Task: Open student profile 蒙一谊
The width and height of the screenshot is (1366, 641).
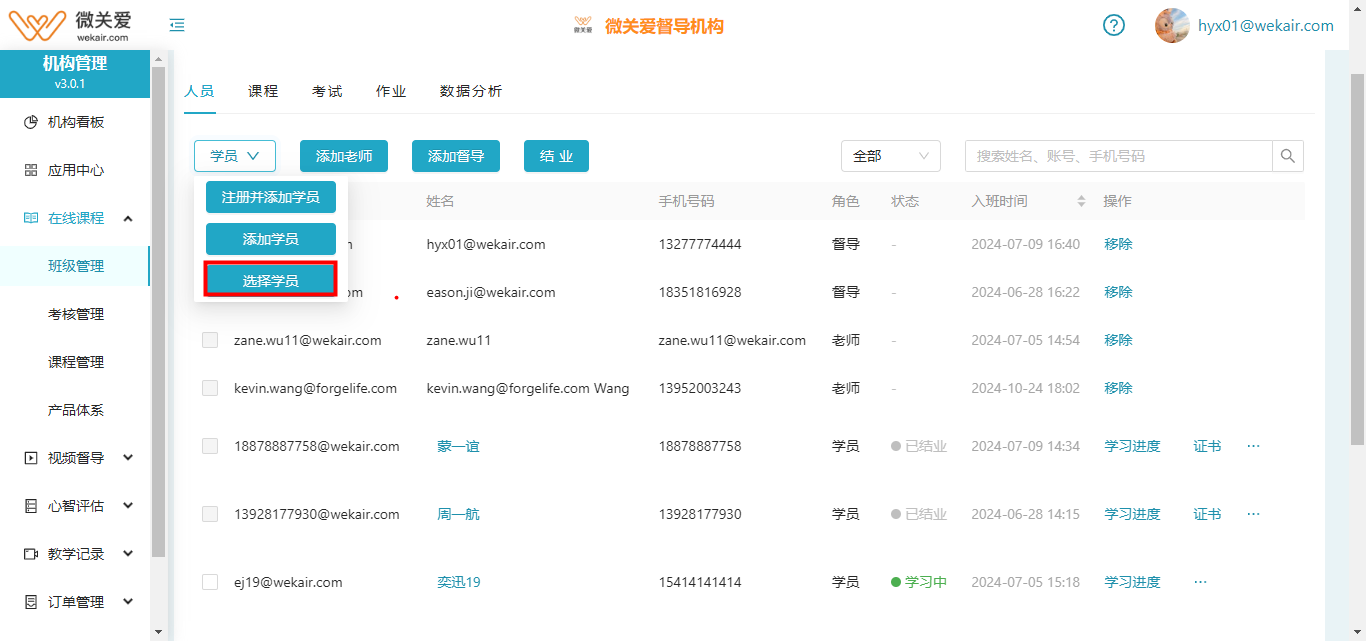Action: (x=458, y=446)
